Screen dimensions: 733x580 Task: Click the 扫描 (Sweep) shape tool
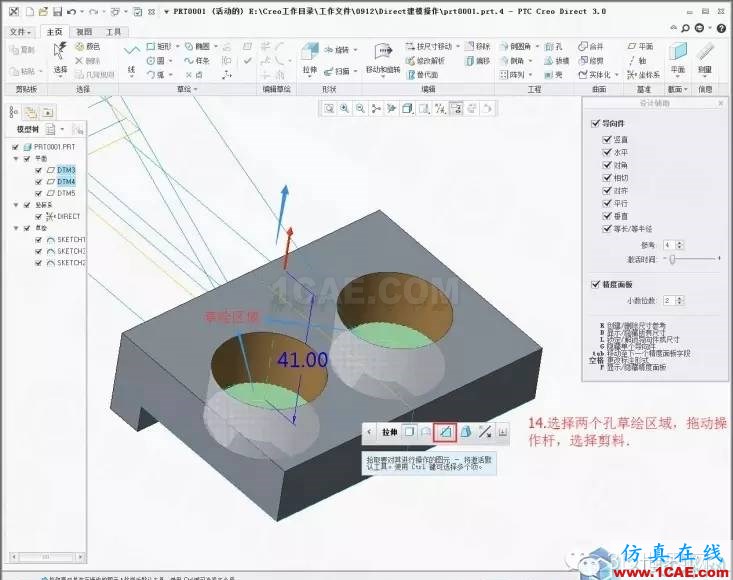click(x=337, y=71)
